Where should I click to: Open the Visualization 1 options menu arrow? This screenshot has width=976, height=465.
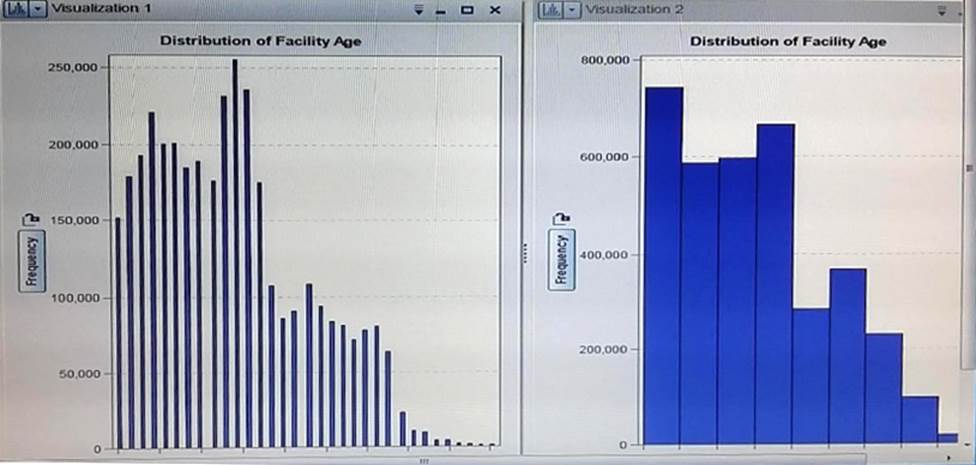(x=419, y=10)
